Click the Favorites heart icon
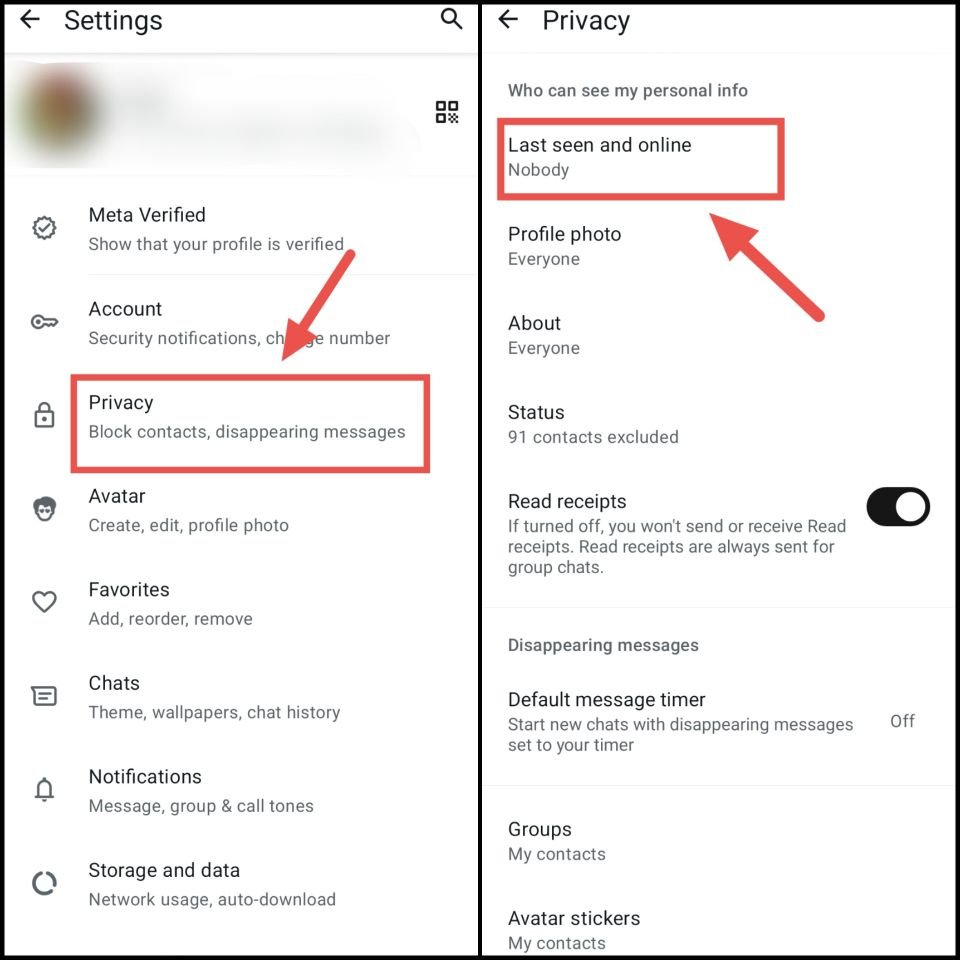The image size is (960, 960). (44, 602)
